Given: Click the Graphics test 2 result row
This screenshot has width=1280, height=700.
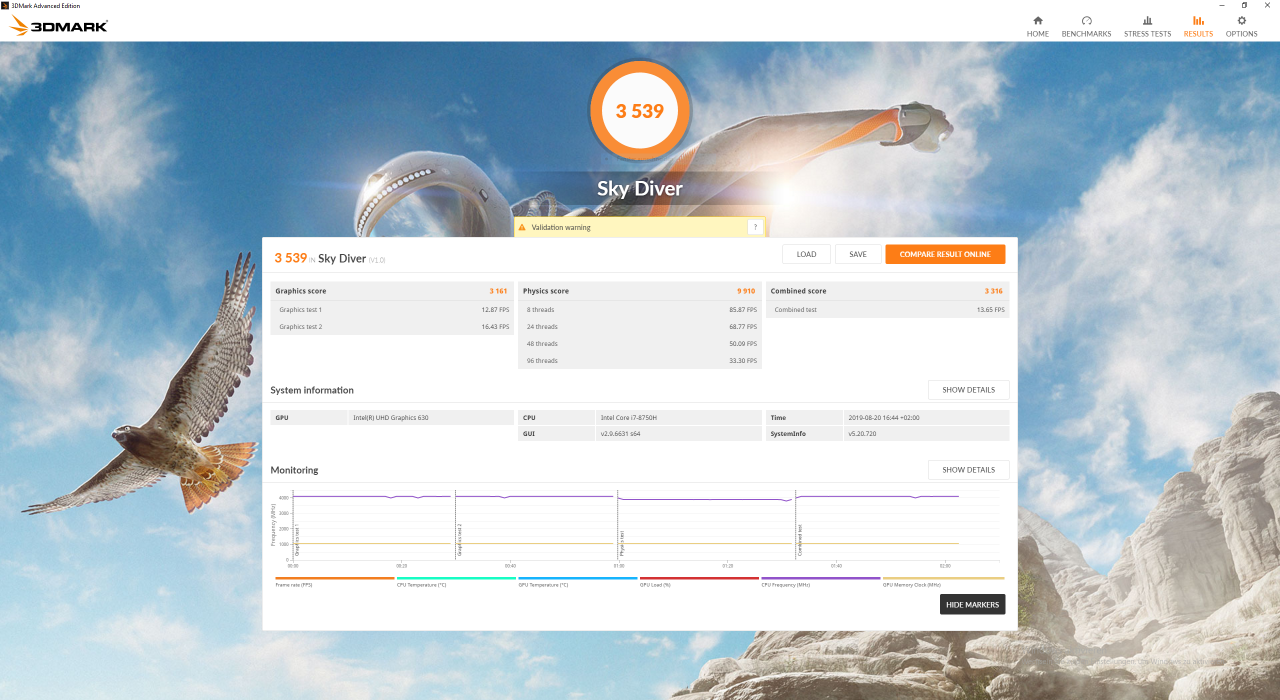Looking at the screenshot, I should coord(392,327).
